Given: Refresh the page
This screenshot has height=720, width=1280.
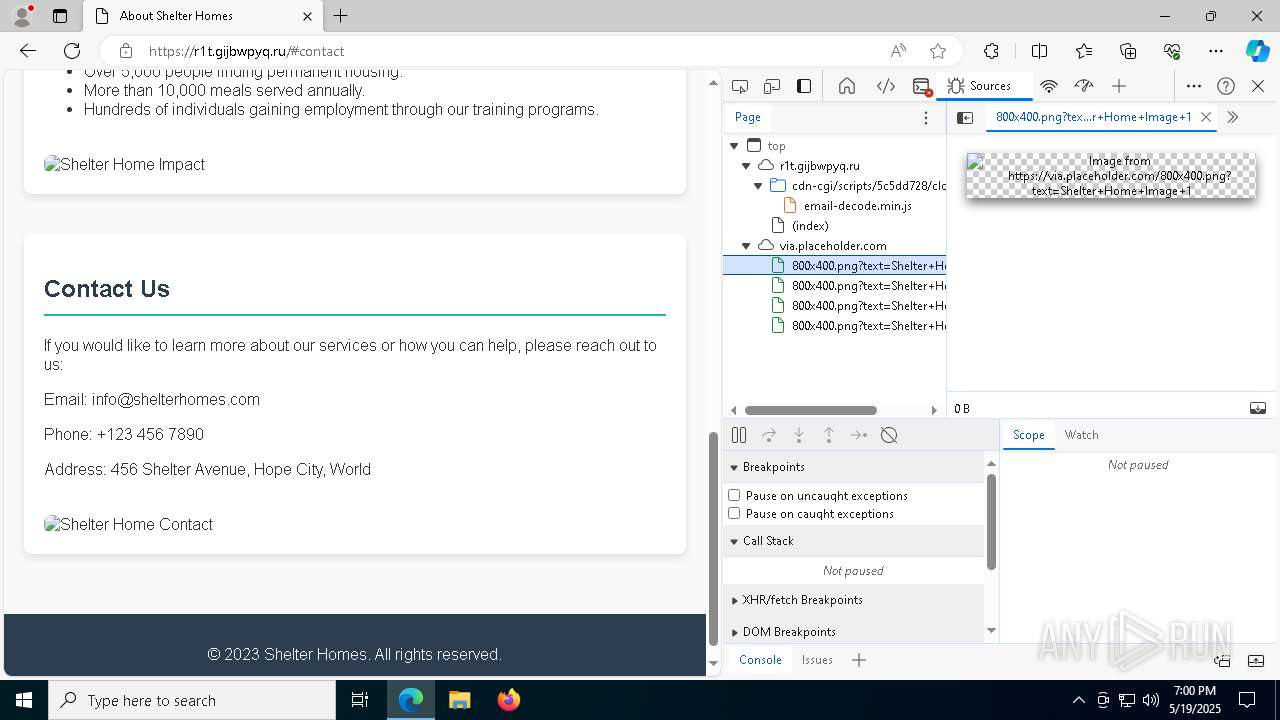Looking at the screenshot, I should tap(72, 51).
